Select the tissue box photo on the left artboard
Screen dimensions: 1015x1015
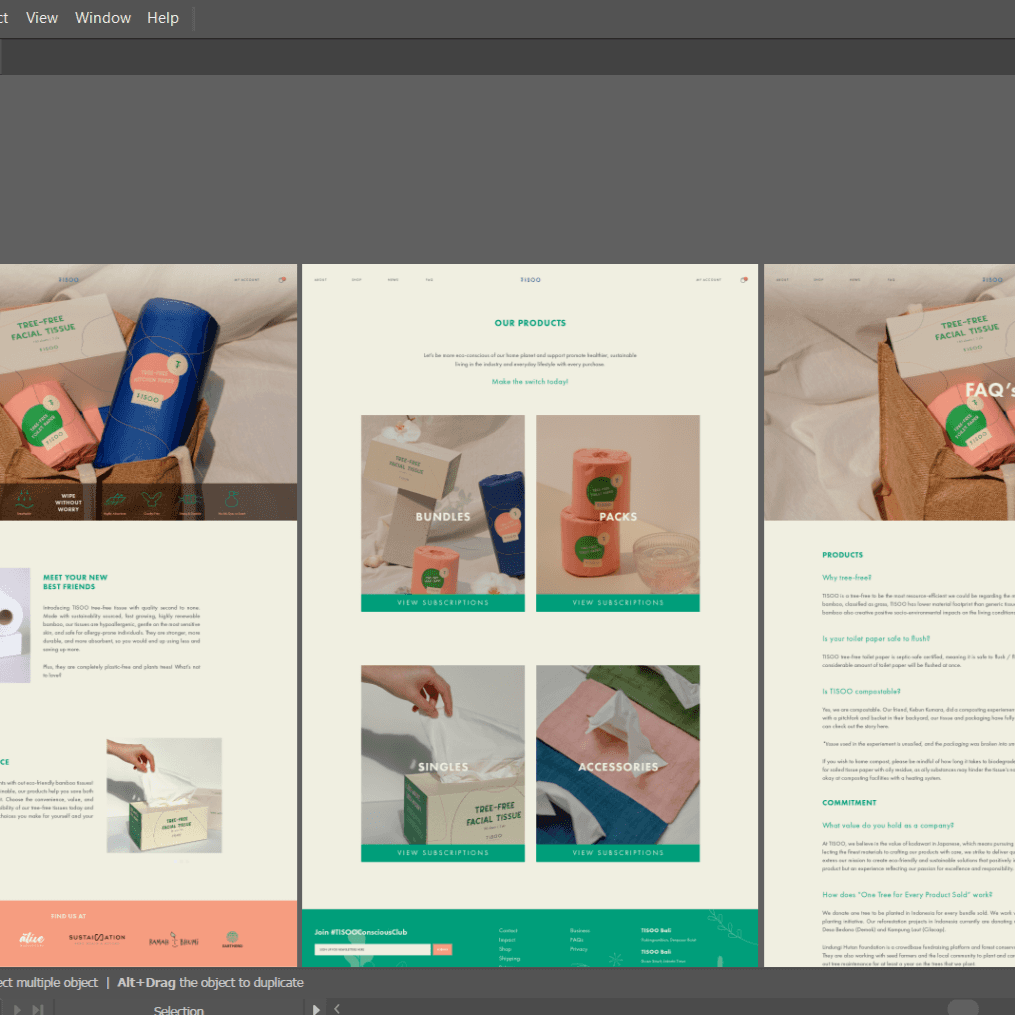tap(164, 796)
